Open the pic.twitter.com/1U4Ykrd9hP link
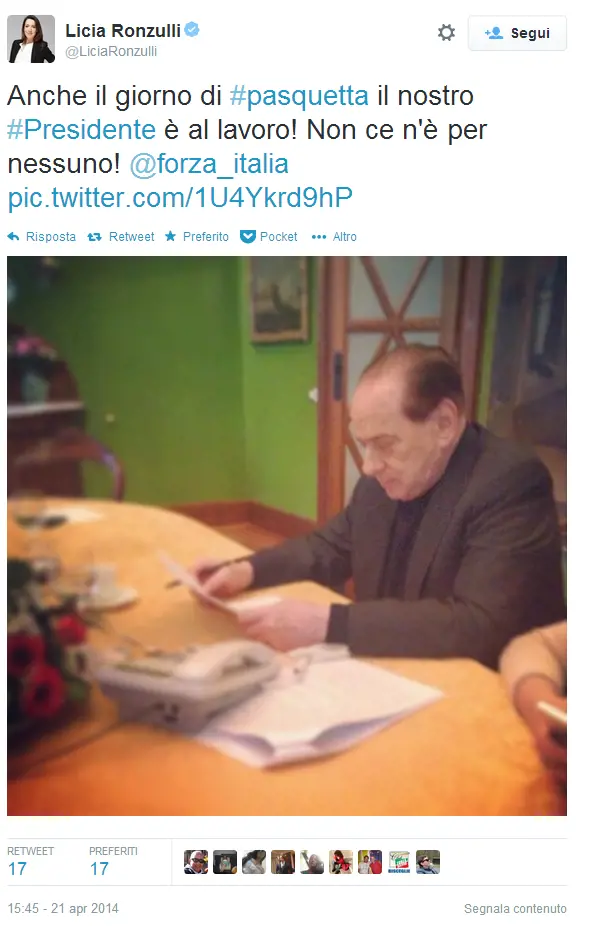 point(180,198)
